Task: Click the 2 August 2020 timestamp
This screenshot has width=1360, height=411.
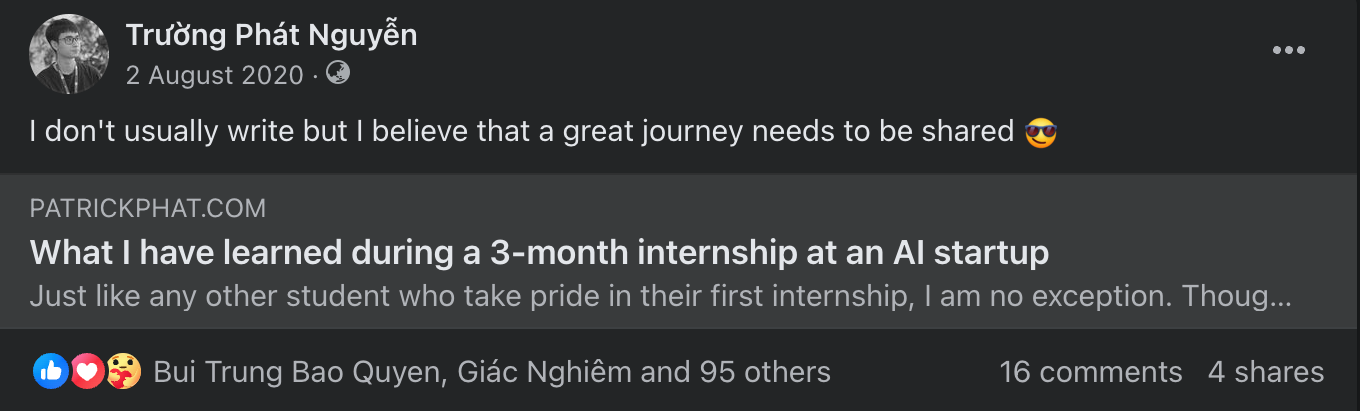Action: [x=214, y=74]
